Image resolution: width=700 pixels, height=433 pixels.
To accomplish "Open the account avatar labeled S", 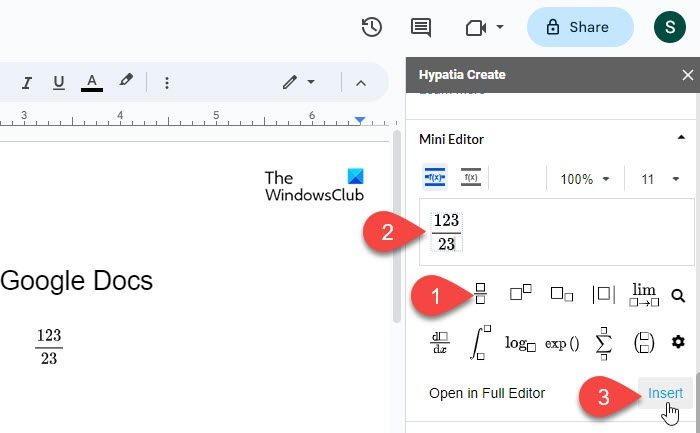I will (670, 27).
